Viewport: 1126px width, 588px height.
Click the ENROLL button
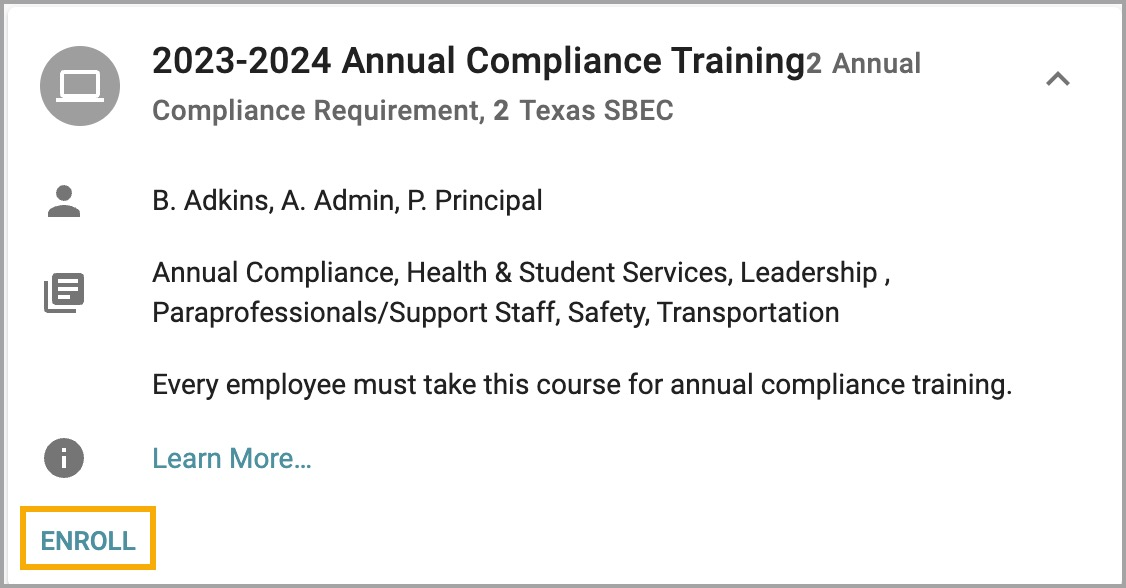pyautogui.click(x=86, y=538)
